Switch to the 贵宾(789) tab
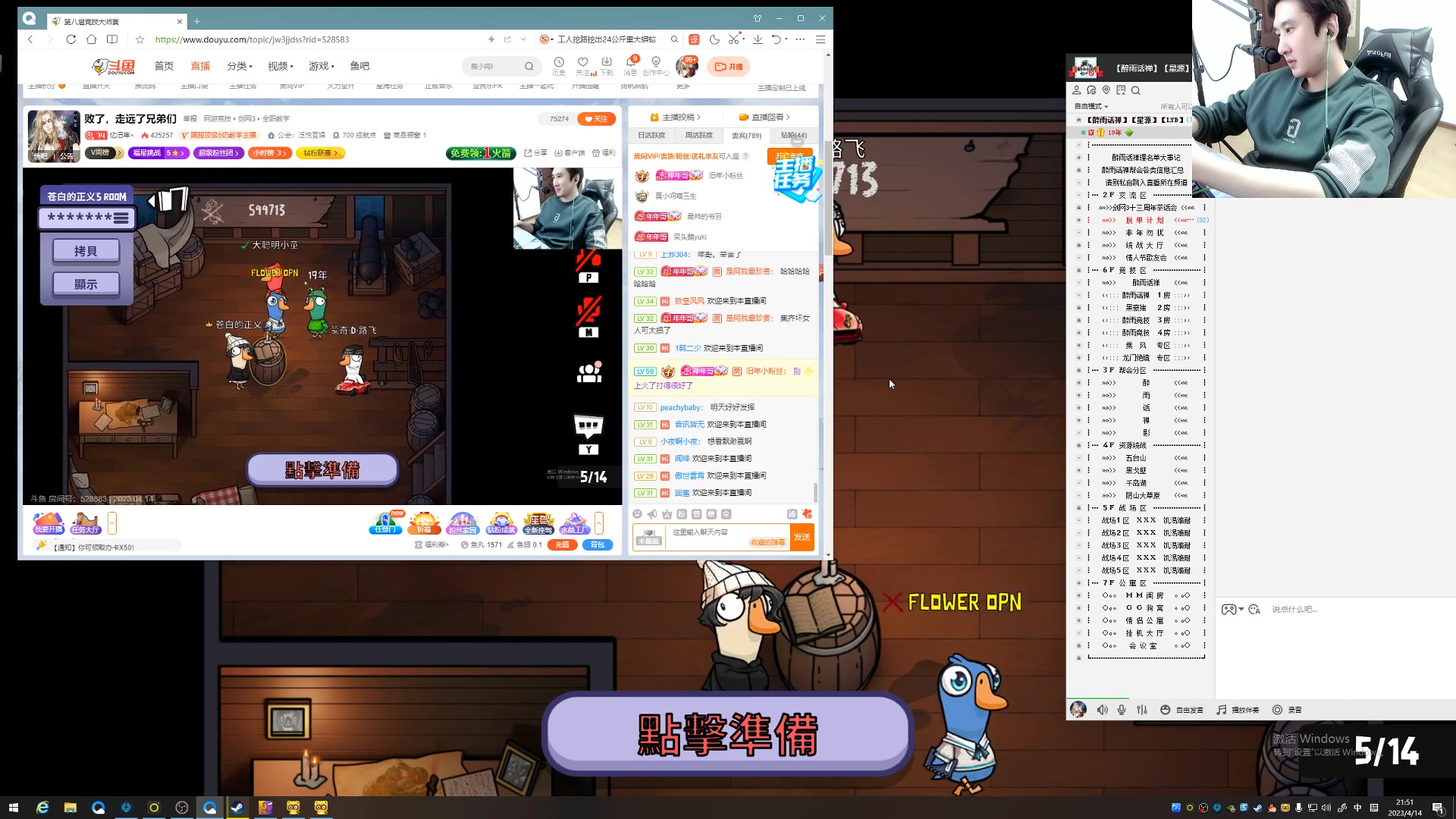 [747, 135]
